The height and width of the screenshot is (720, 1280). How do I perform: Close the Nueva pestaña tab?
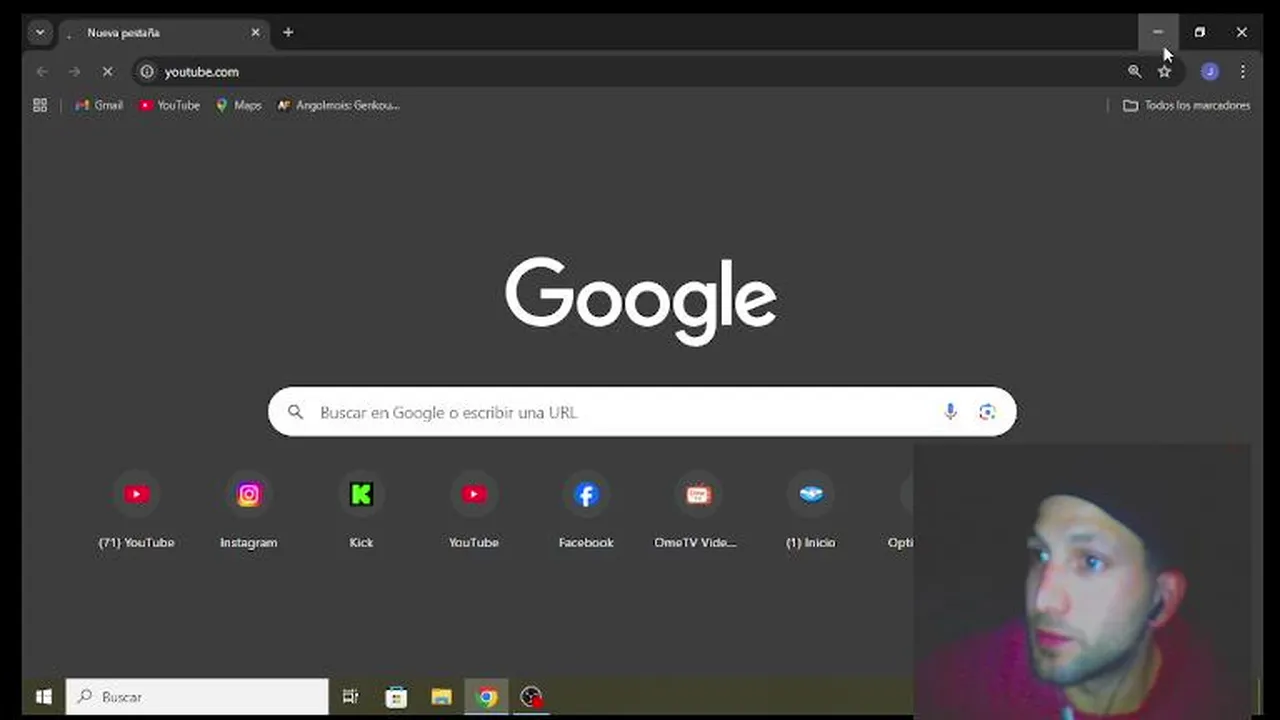(255, 32)
